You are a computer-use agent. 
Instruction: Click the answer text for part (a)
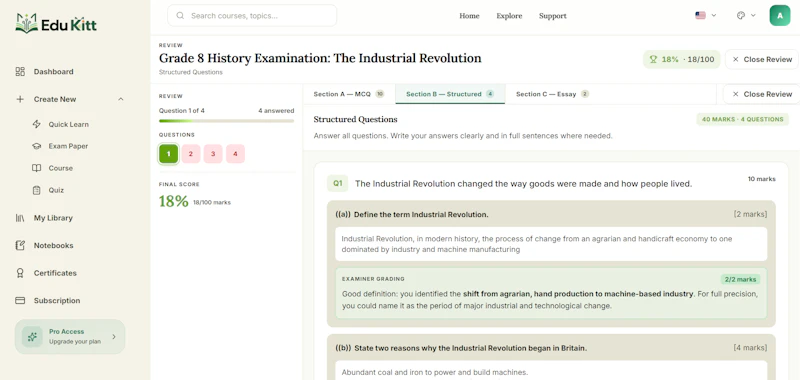click(551, 244)
